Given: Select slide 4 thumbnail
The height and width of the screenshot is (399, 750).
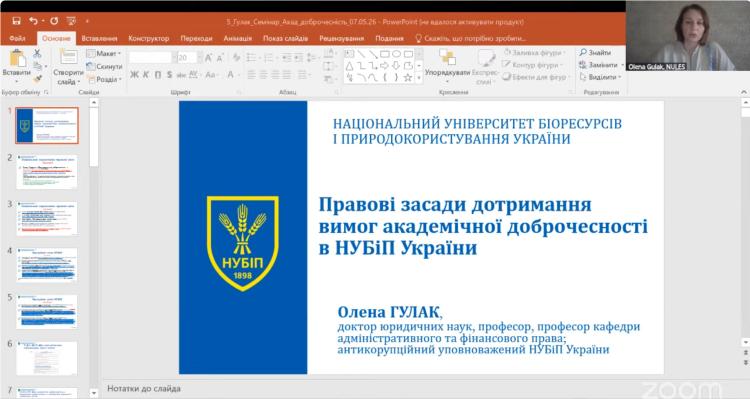Looking at the screenshot, I should (46, 265).
